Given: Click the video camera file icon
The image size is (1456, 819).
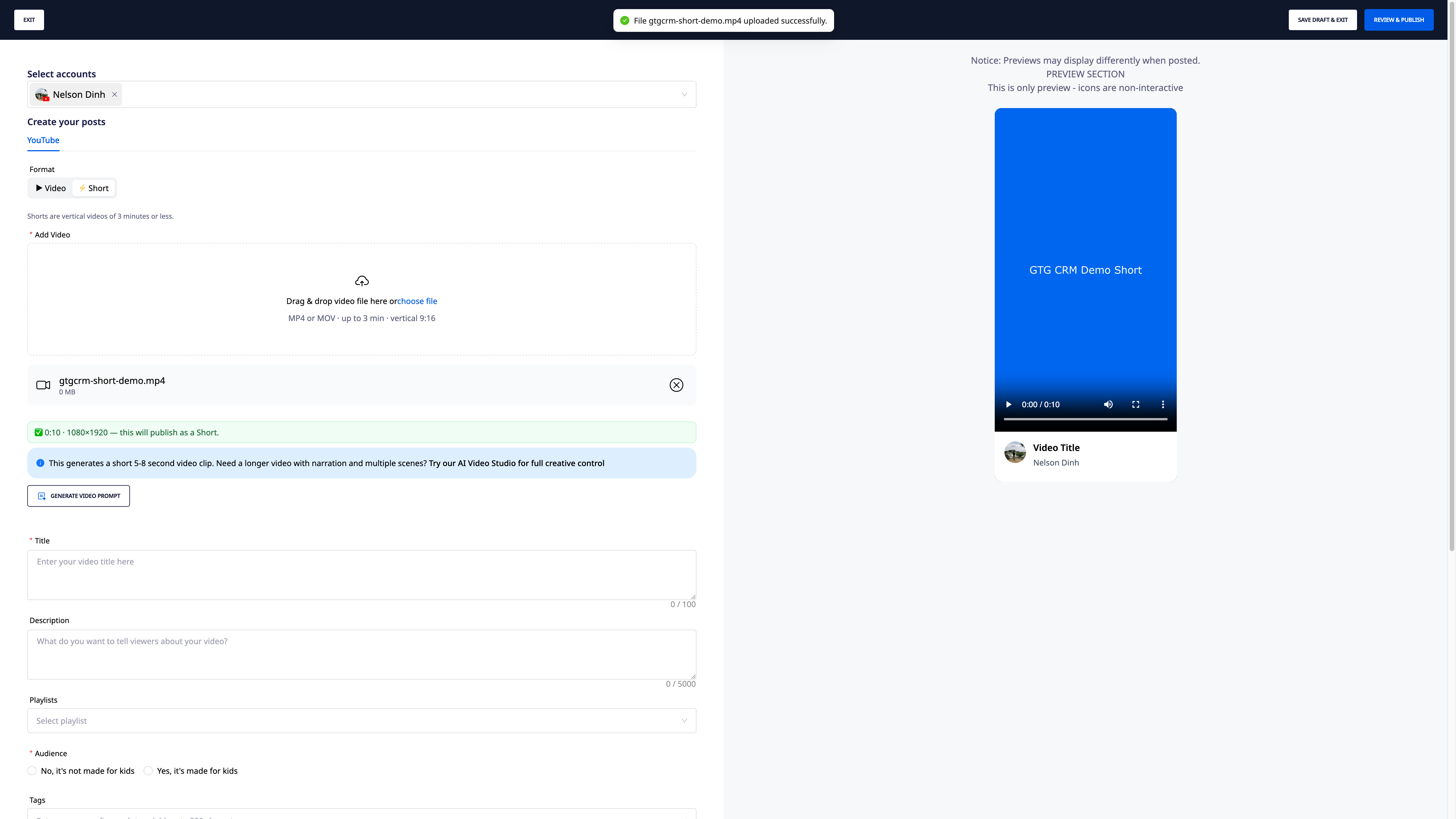Looking at the screenshot, I should point(43,385).
